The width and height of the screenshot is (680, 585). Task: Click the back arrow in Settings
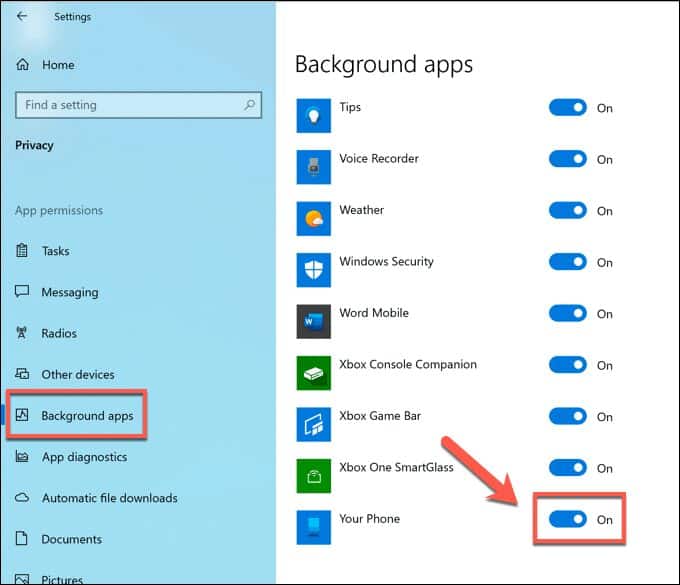coord(22,16)
